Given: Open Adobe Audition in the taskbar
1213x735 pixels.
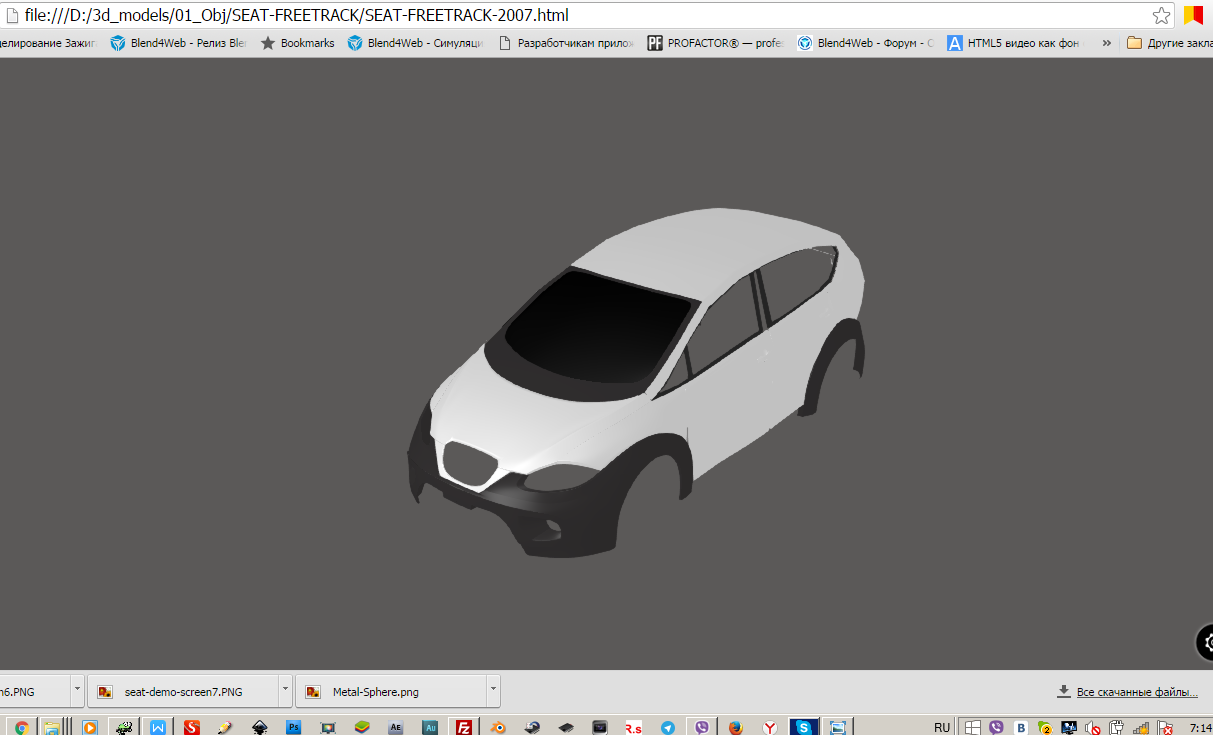Looking at the screenshot, I should [430, 727].
